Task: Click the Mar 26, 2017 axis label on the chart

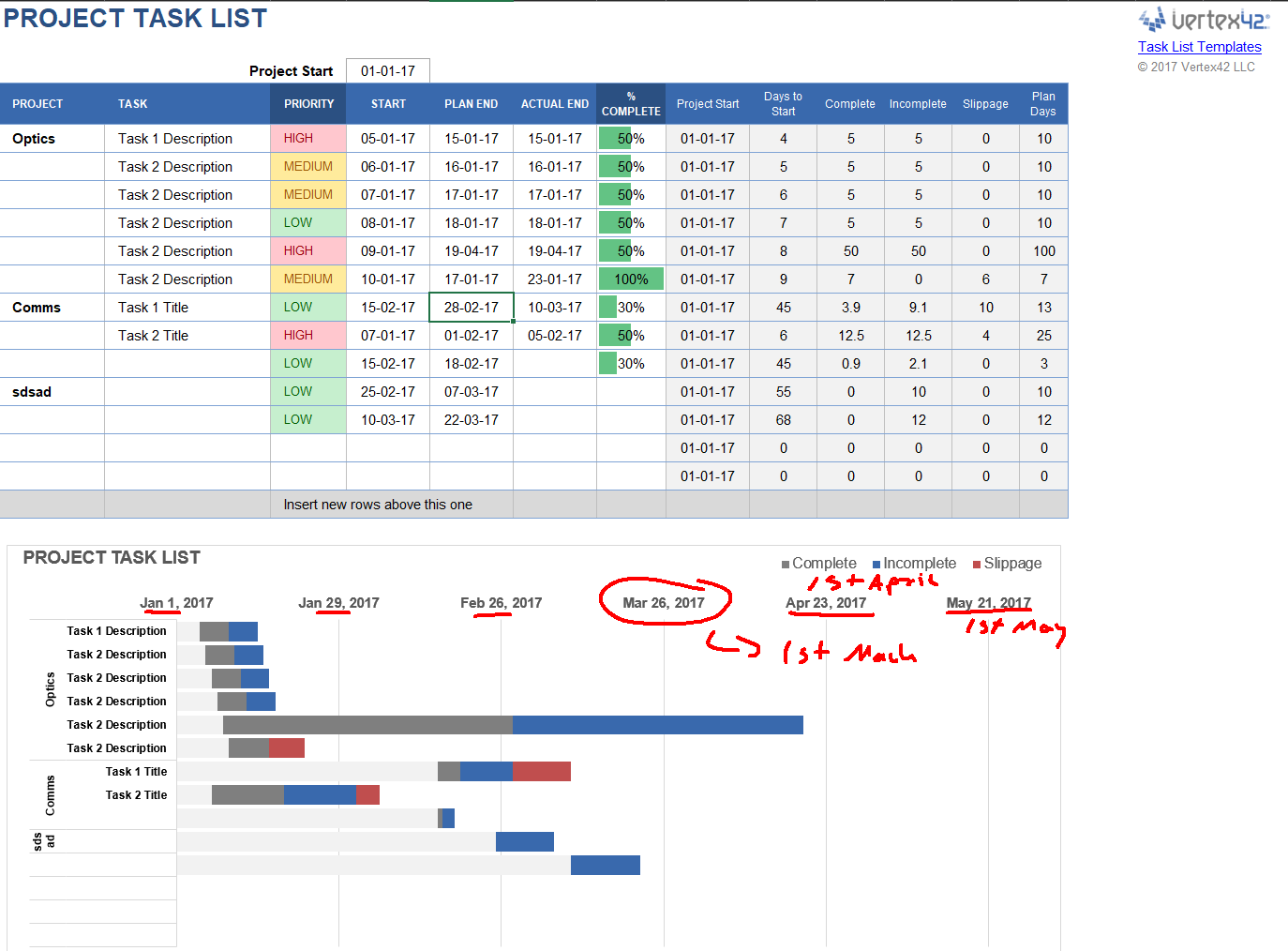Action: coord(664,603)
